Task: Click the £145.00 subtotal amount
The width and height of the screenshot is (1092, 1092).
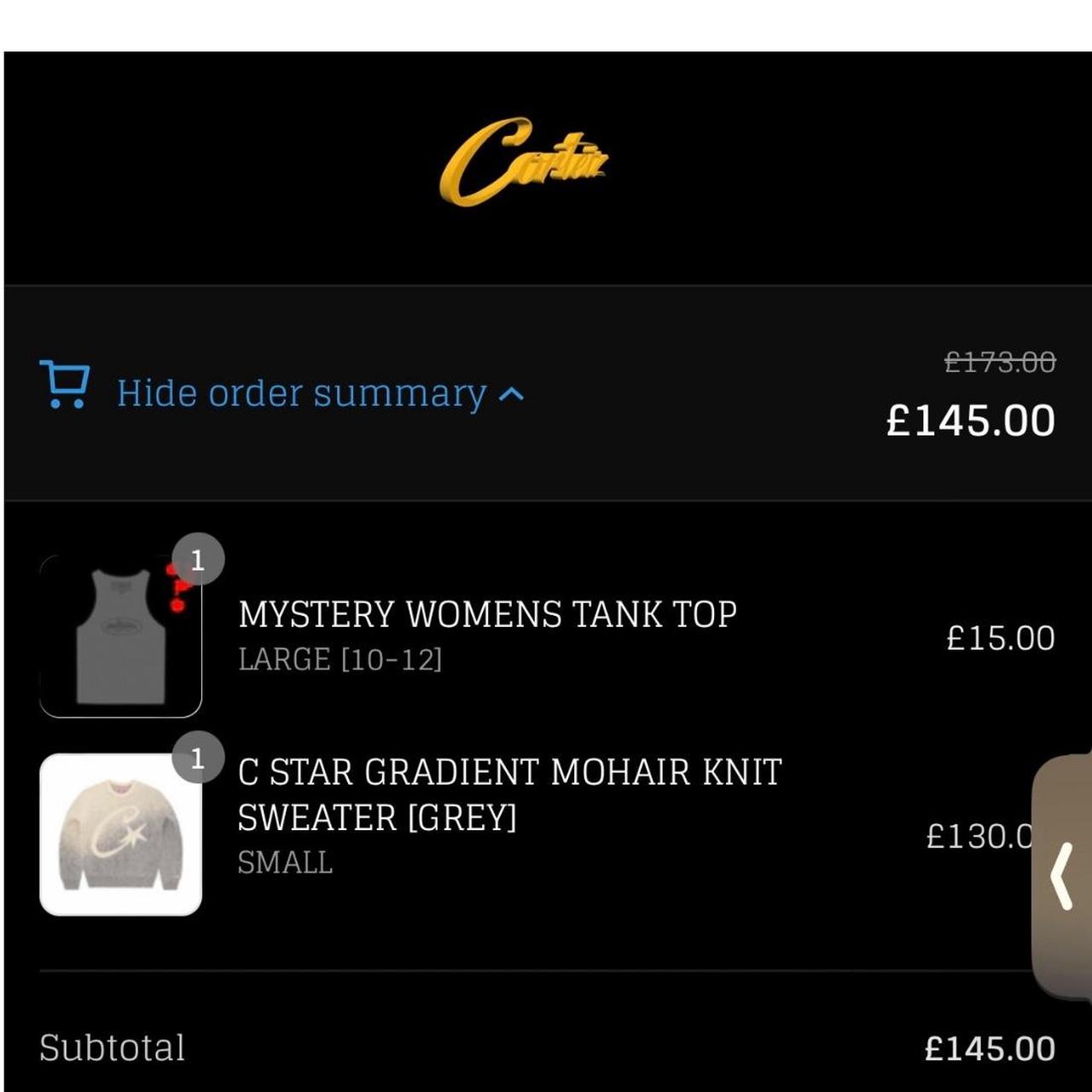Action: (x=990, y=1048)
